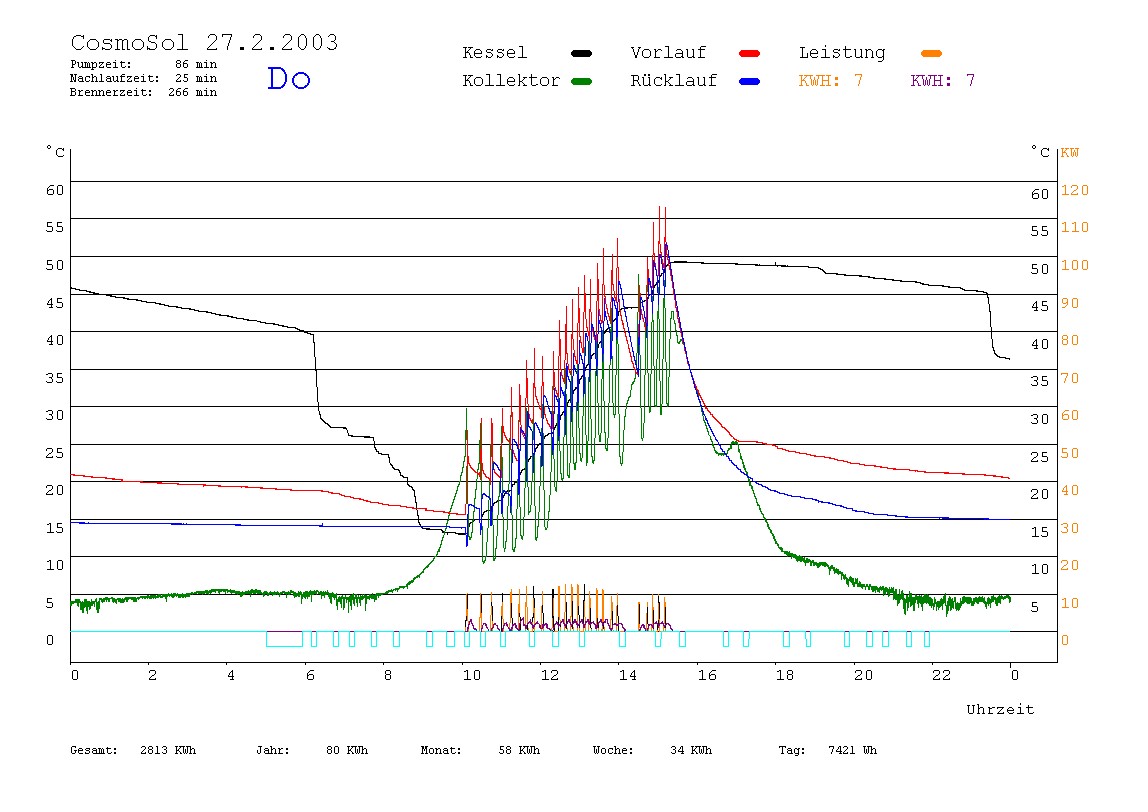The width and height of the screenshot is (1148, 812).
Task: Click the orange "KWH: 7" value
Action: (x=831, y=81)
